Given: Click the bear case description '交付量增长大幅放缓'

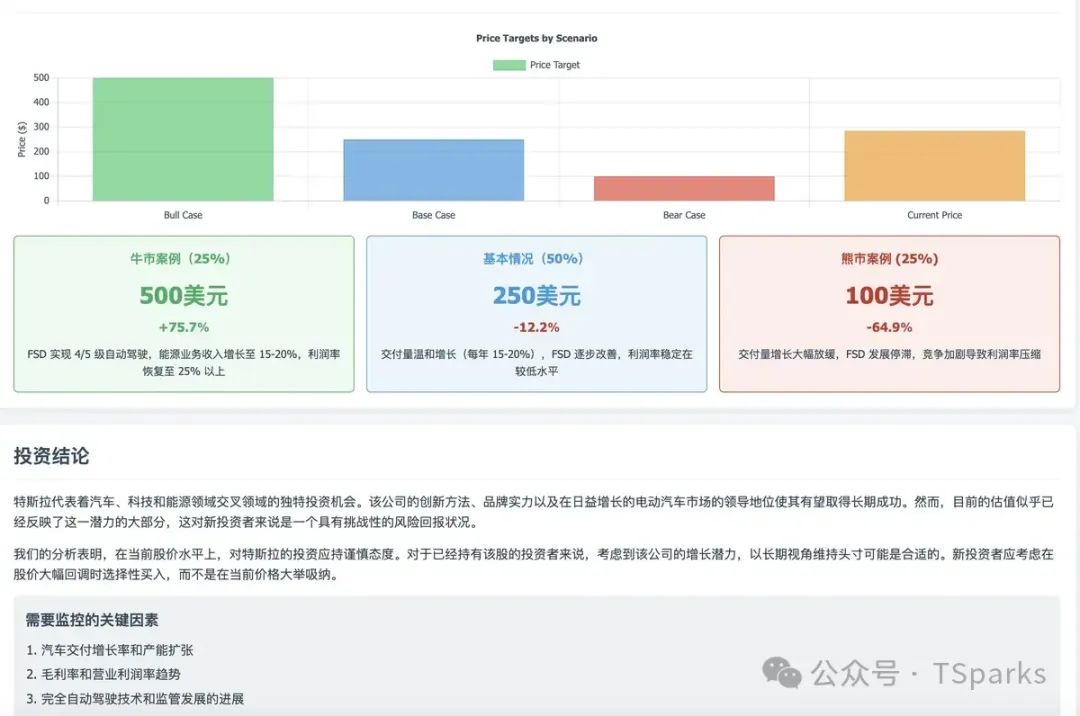Looking at the screenshot, I should [889, 354].
